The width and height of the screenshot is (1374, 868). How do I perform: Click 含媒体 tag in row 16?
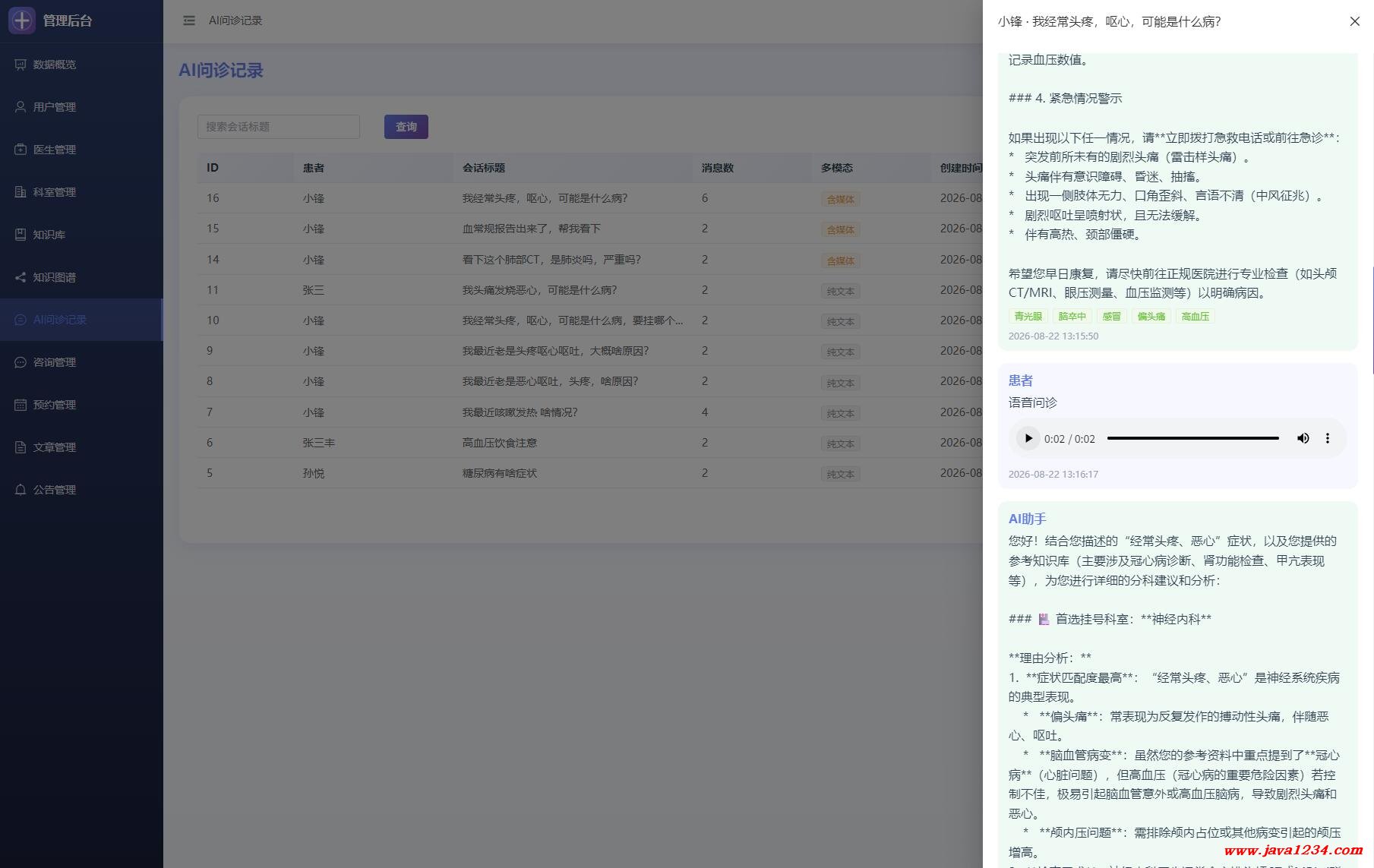840,200
